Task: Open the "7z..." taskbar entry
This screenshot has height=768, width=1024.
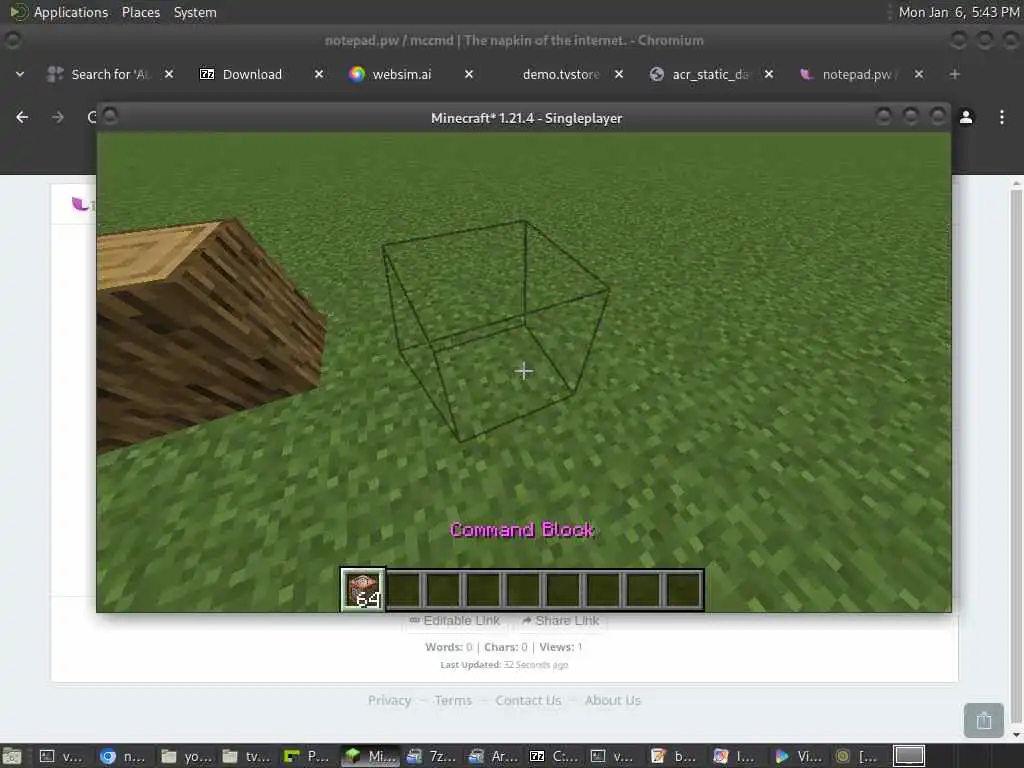Action: pos(430,756)
